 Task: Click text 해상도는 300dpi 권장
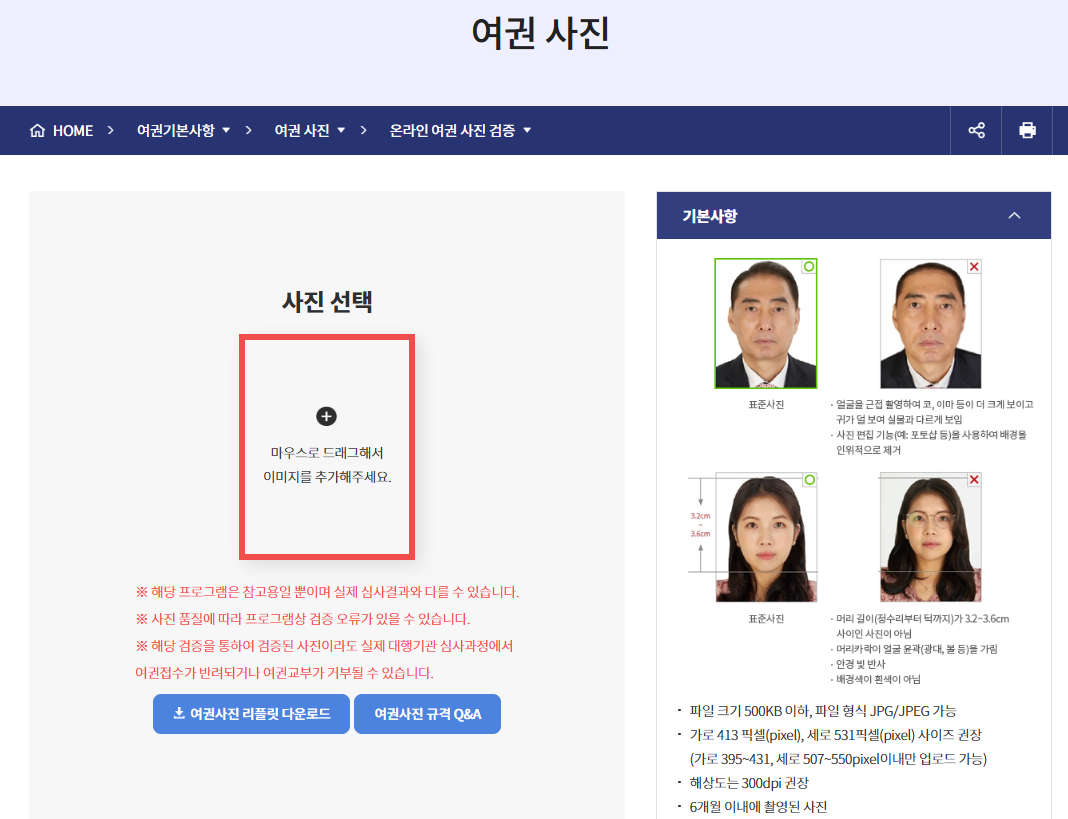click(749, 783)
